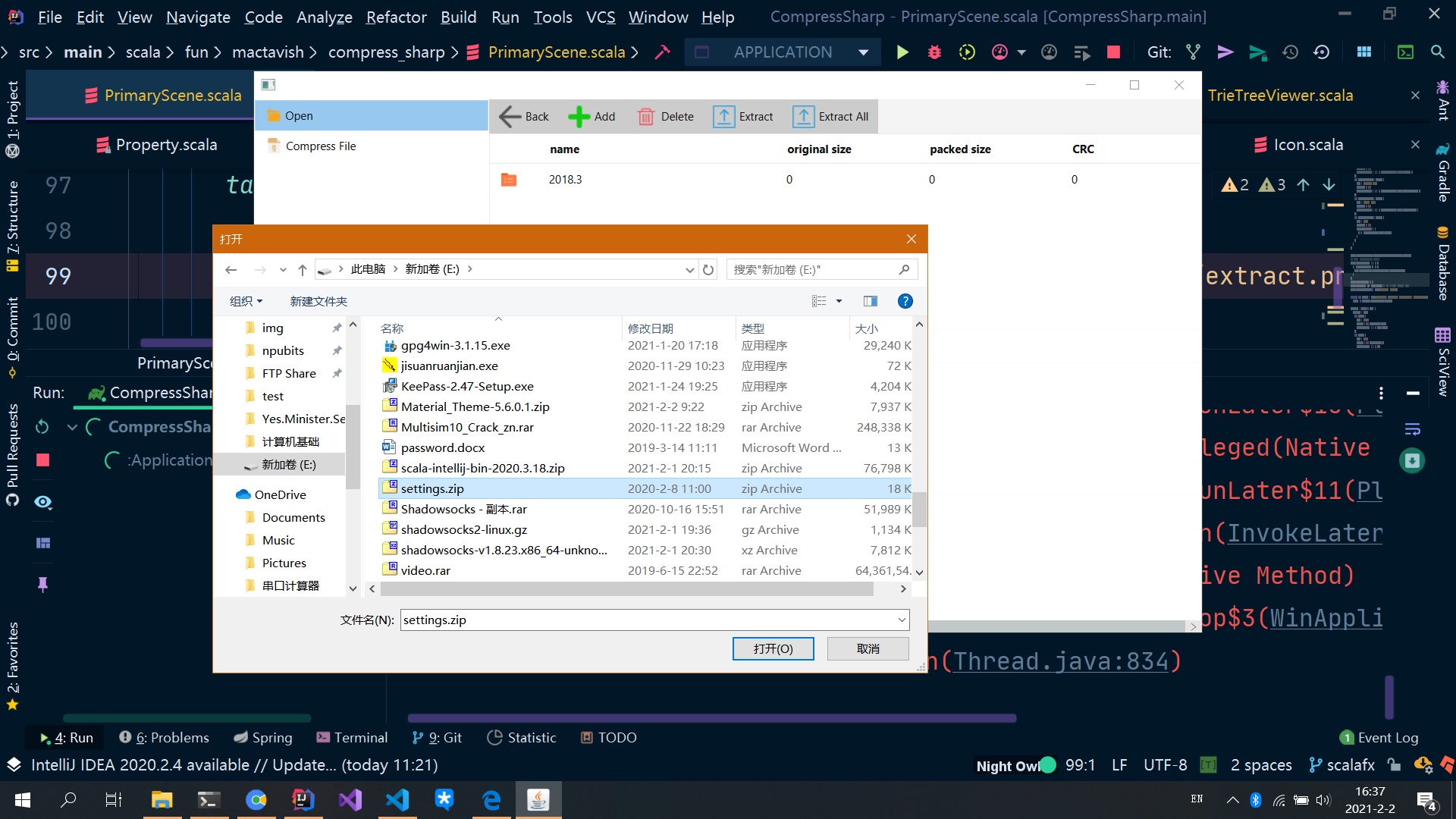Click the red Debug bug icon
Image resolution: width=1456 pixels, height=819 pixels.
(934, 52)
